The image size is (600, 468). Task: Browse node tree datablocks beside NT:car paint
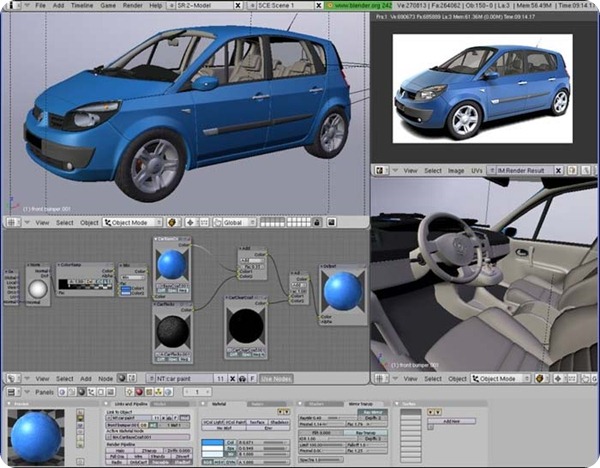151,378
